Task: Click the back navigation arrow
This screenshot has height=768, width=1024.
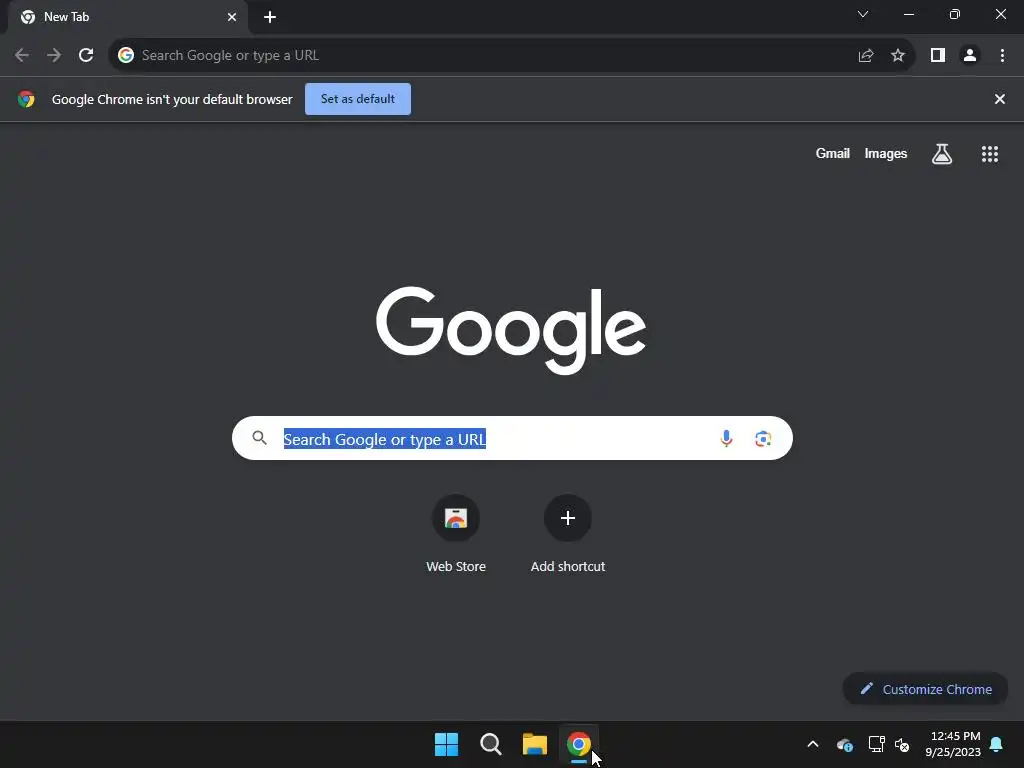Action: pyautogui.click(x=22, y=56)
